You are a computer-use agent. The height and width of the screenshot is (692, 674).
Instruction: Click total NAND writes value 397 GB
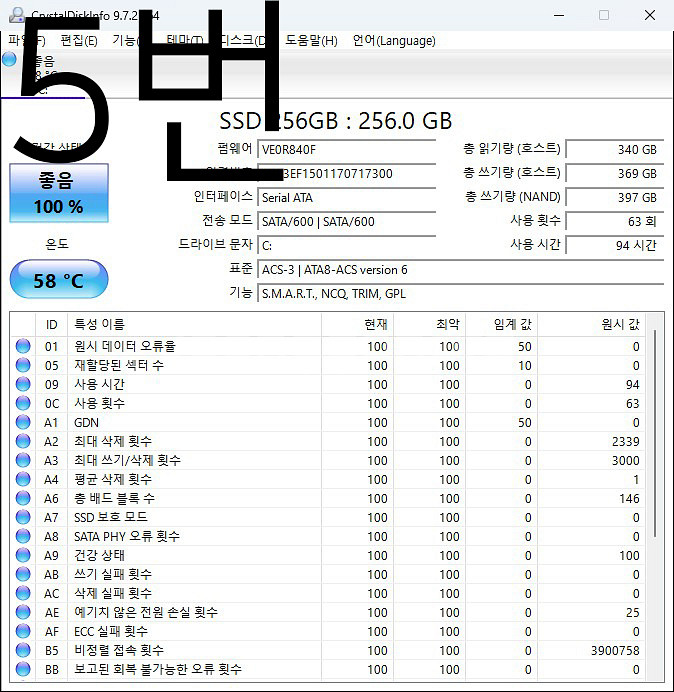coord(615,197)
